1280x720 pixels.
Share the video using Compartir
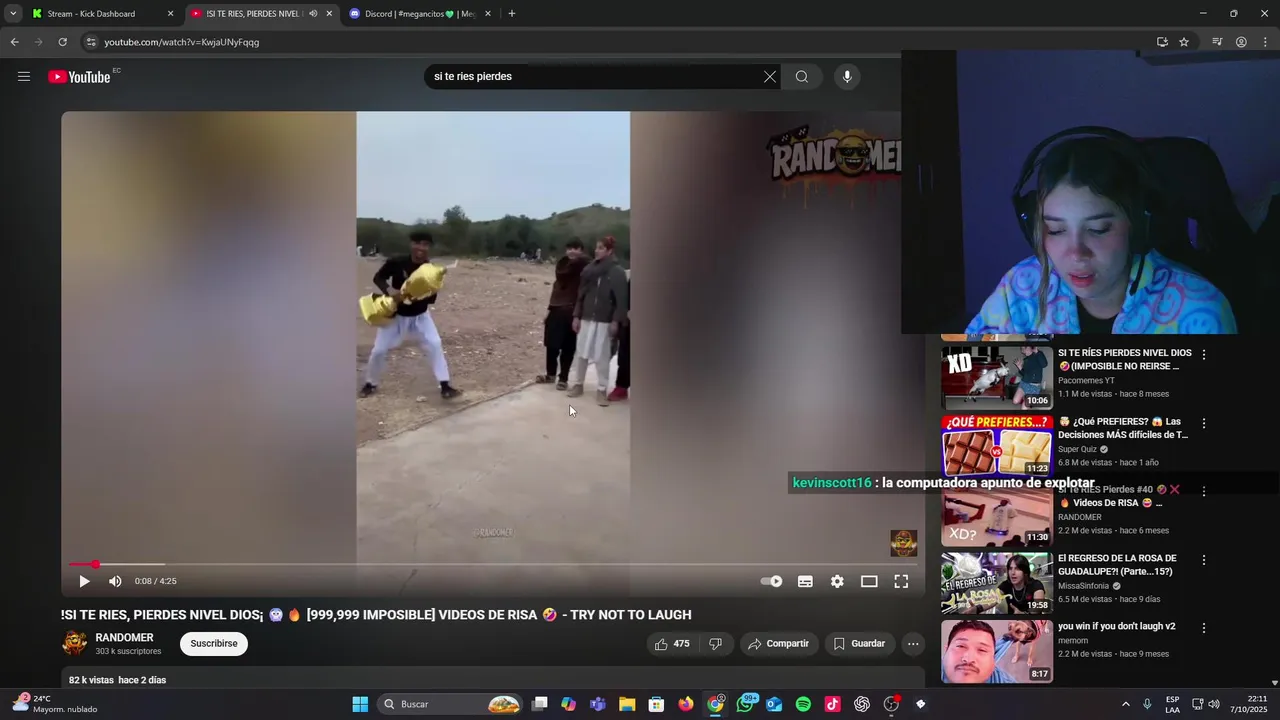(779, 644)
